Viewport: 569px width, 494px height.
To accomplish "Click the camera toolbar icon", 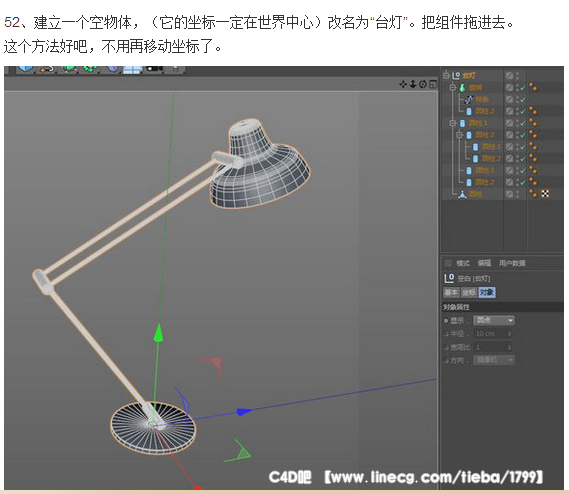I will click(154, 69).
